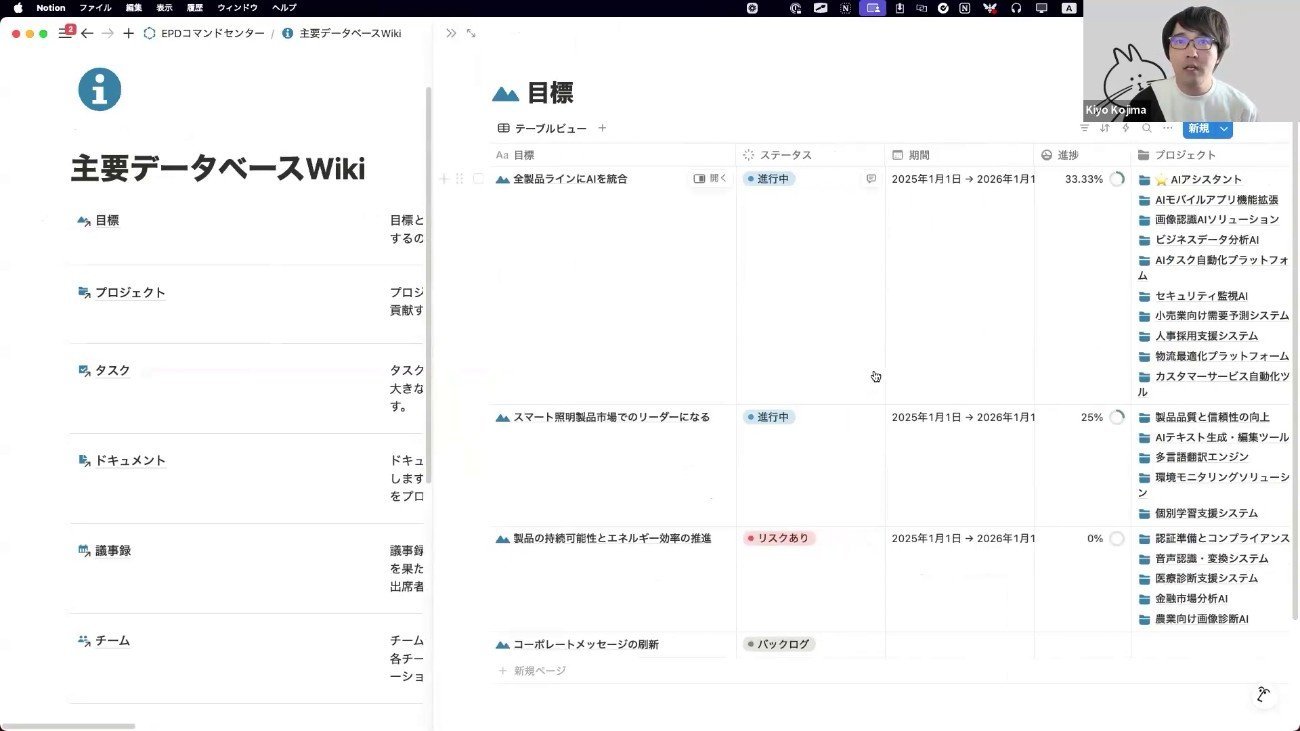Click the Wiki page vertical scrollbar

pos(429,285)
